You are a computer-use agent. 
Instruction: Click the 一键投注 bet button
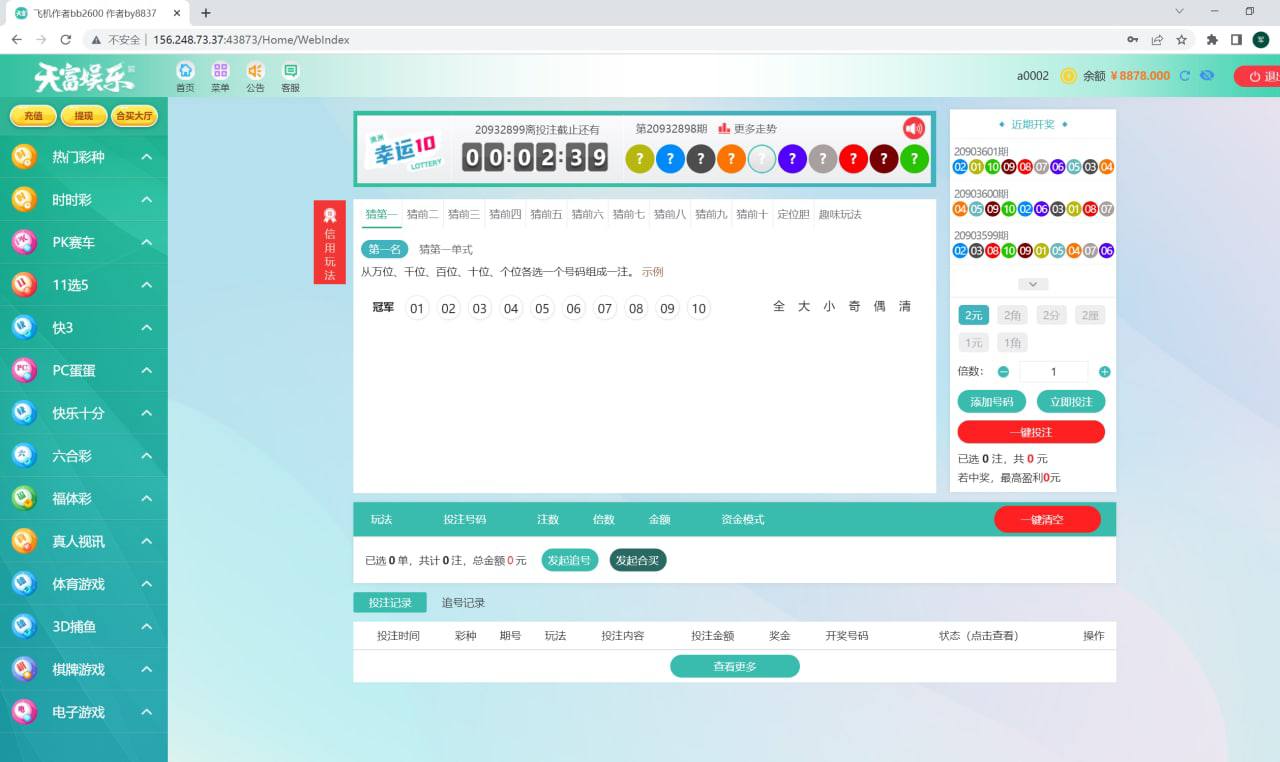(x=1033, y=431)
